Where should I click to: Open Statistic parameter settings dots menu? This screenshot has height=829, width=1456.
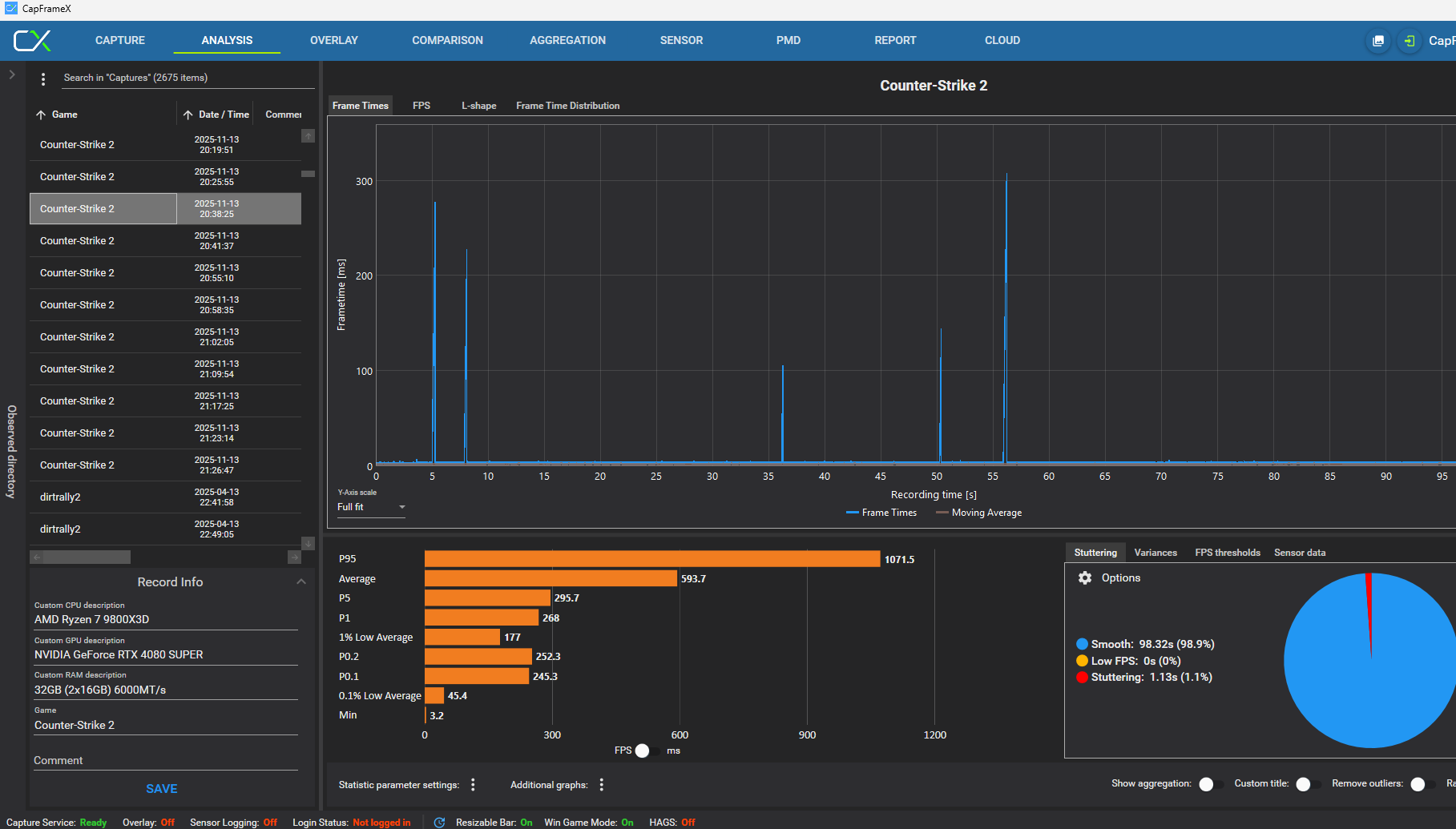[x=473, y=785]
